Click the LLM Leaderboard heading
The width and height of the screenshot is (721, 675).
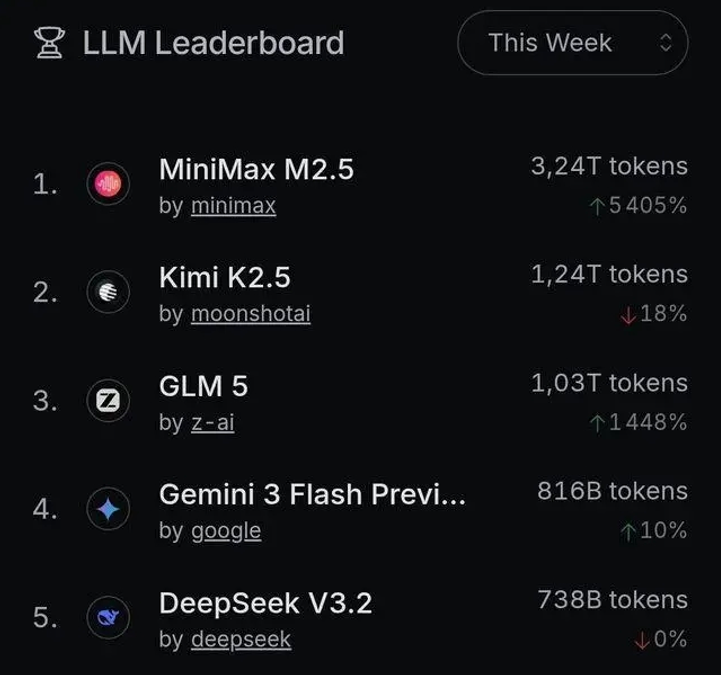[213, 43]
